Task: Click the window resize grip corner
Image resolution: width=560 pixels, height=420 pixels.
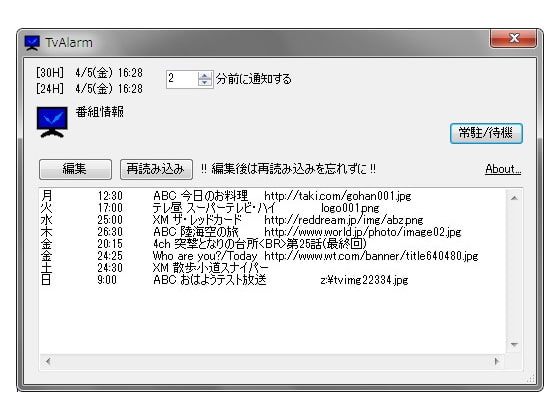Action: [x=531, y=379]
